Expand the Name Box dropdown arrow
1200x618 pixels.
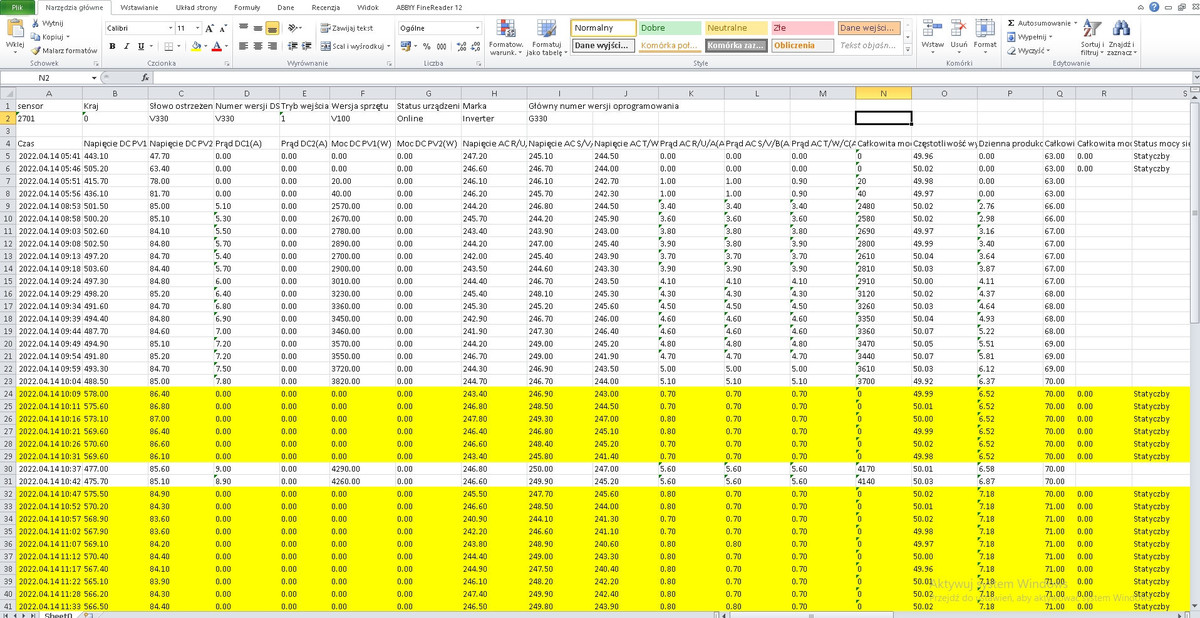(94, 77)
